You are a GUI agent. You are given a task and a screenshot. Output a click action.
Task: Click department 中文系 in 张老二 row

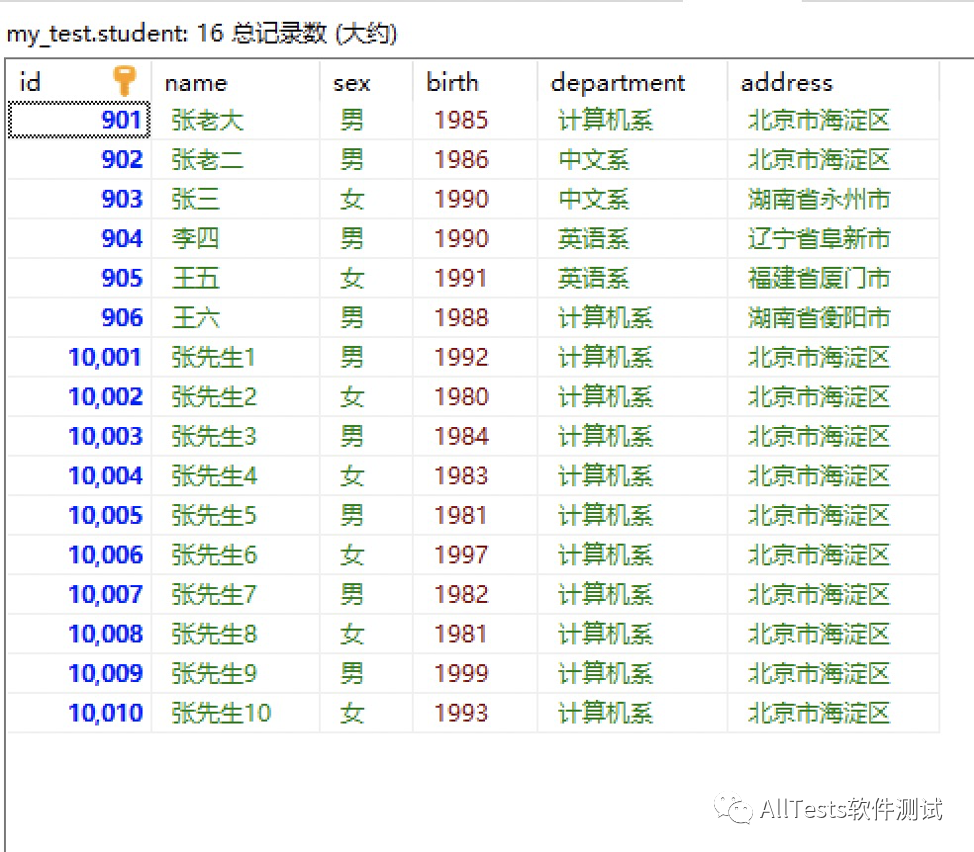tap(632, 160)
